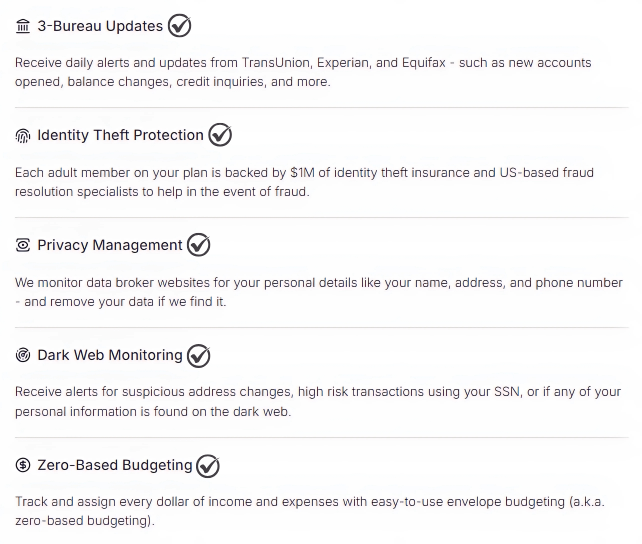
Task: Open the 3-Bureau Updates heading
Action: (x=100, y=26)
